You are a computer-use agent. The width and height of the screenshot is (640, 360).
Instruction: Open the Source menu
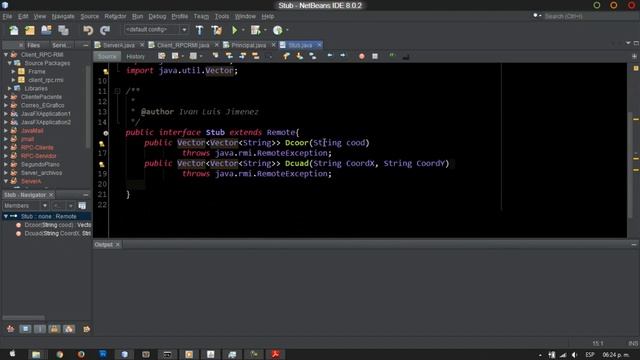[x=89, y=16]
